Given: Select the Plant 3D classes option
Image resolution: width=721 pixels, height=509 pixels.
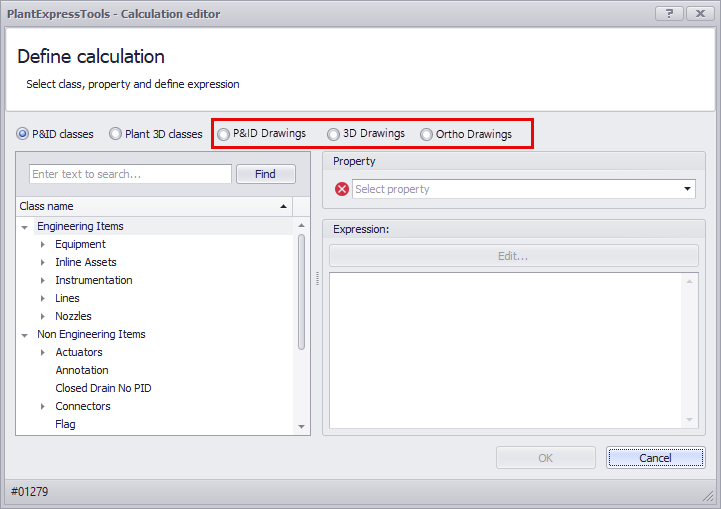Looking at the screenshot, I should click(116, 134).
